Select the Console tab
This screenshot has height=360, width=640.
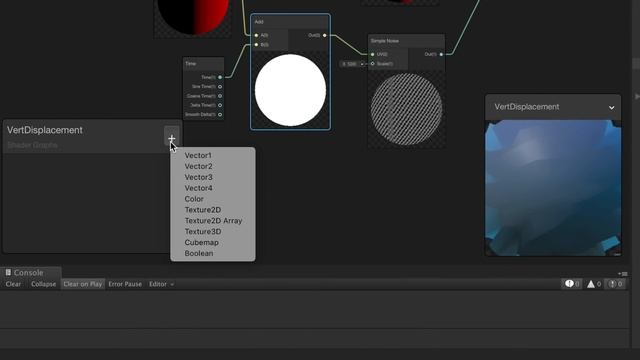[31, 273]
